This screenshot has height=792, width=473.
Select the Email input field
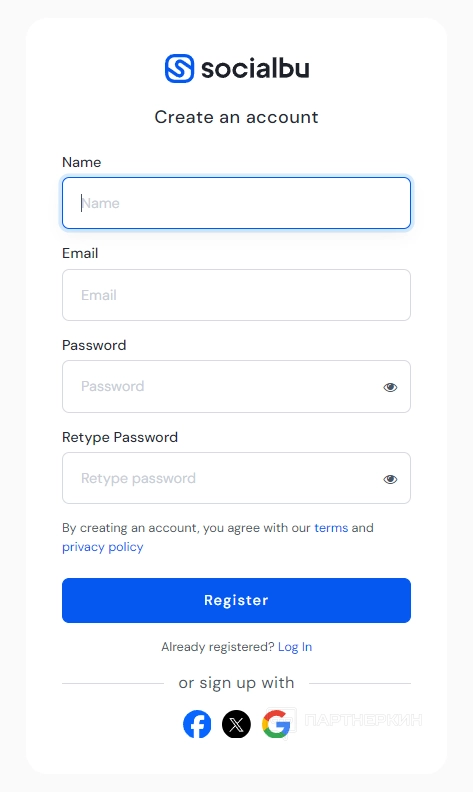pyautogui.click(x=236, y=295)
